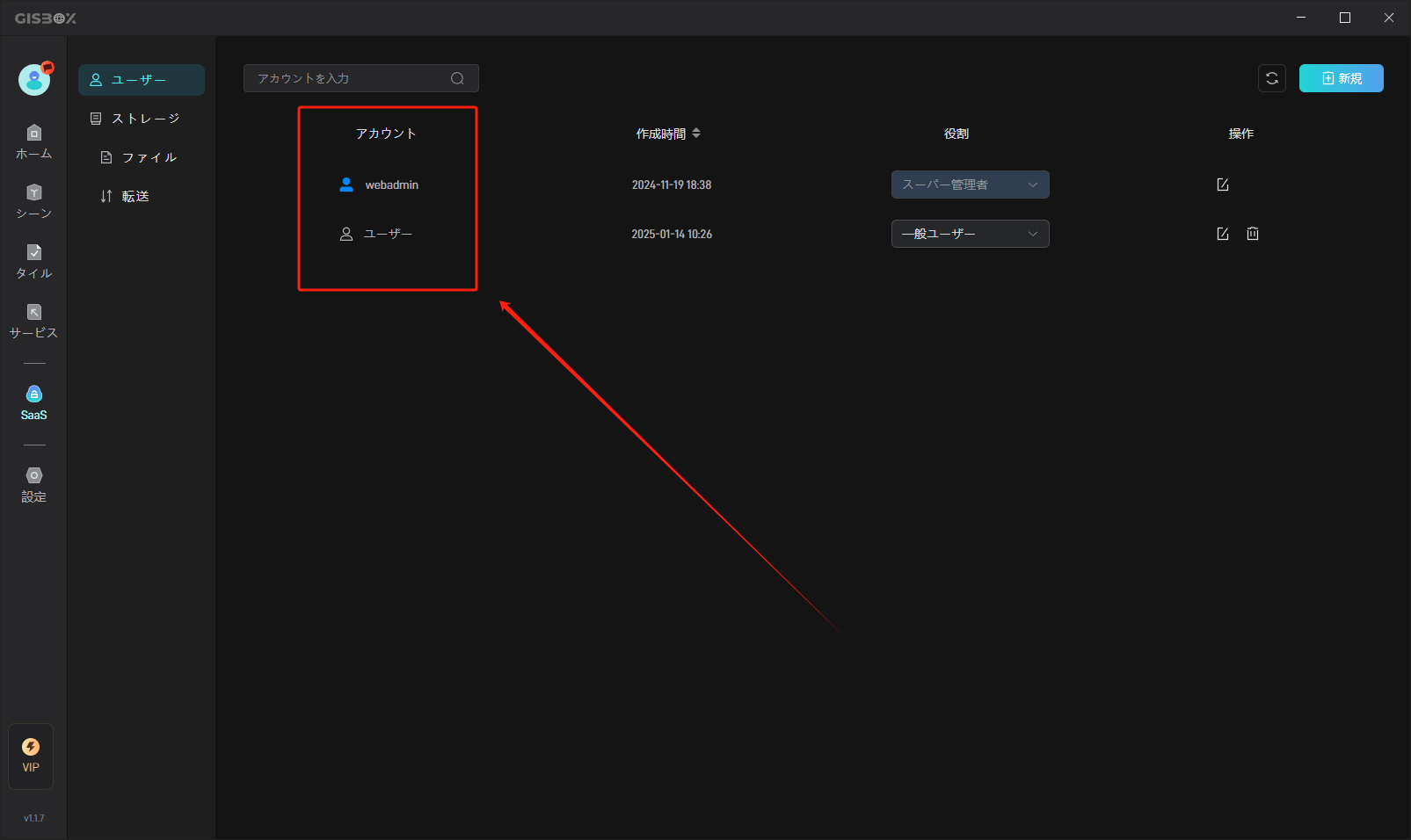Open the シーン section
The height and width of the screenshot is (840, 1411).
(34, 202)
